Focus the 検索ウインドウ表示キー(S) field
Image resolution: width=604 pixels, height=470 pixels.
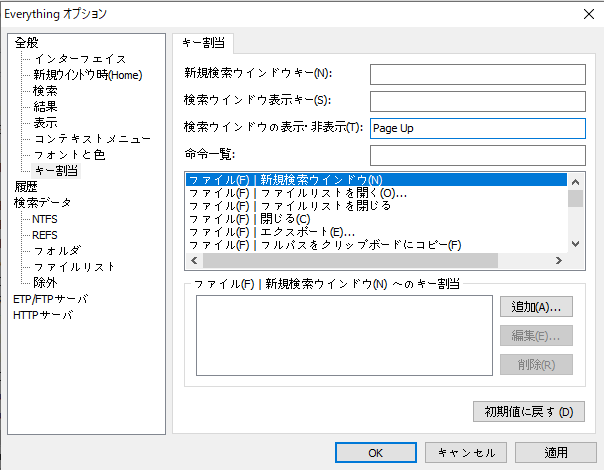click(478, 101)
